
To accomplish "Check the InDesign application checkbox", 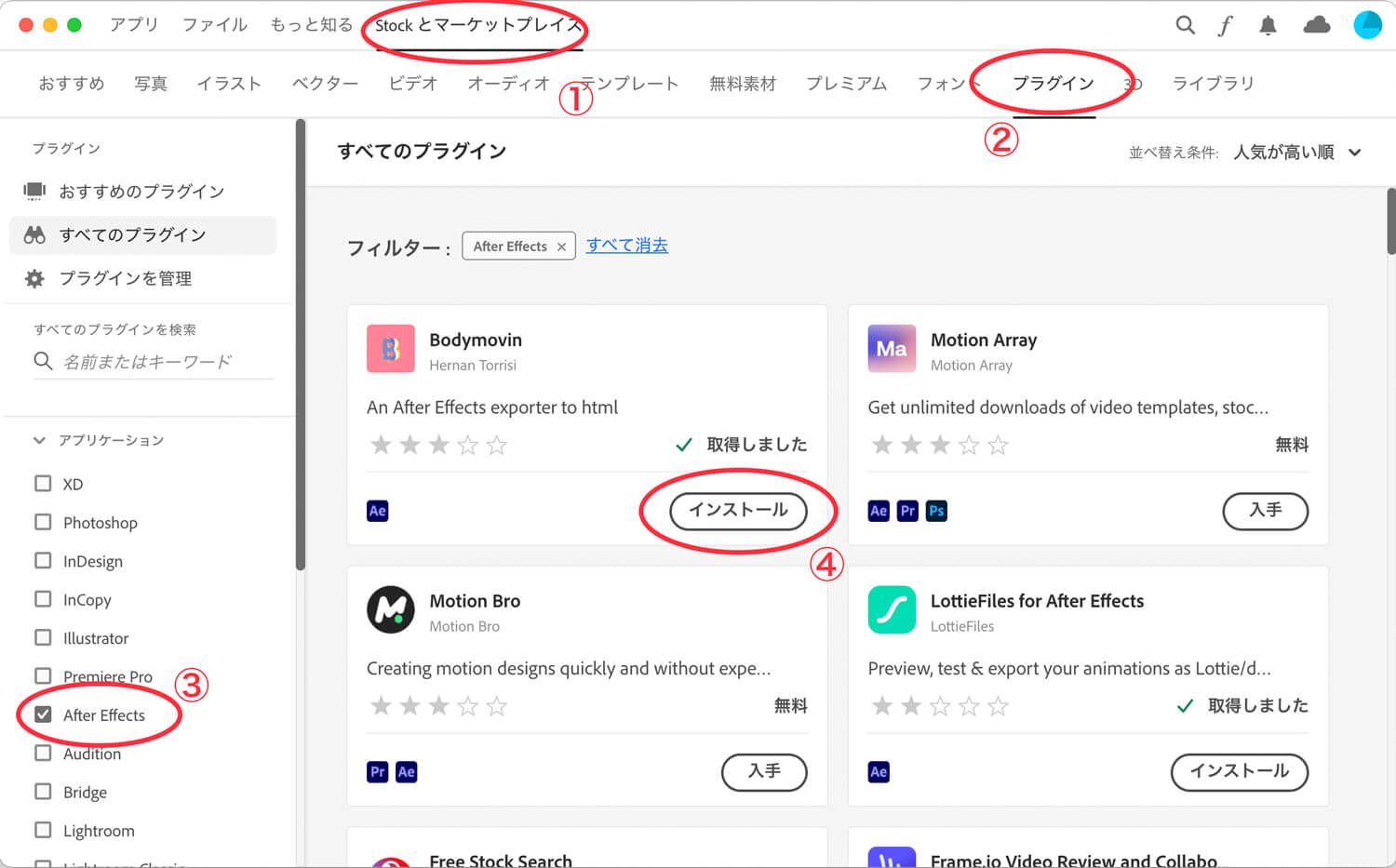I will point(43,561).
